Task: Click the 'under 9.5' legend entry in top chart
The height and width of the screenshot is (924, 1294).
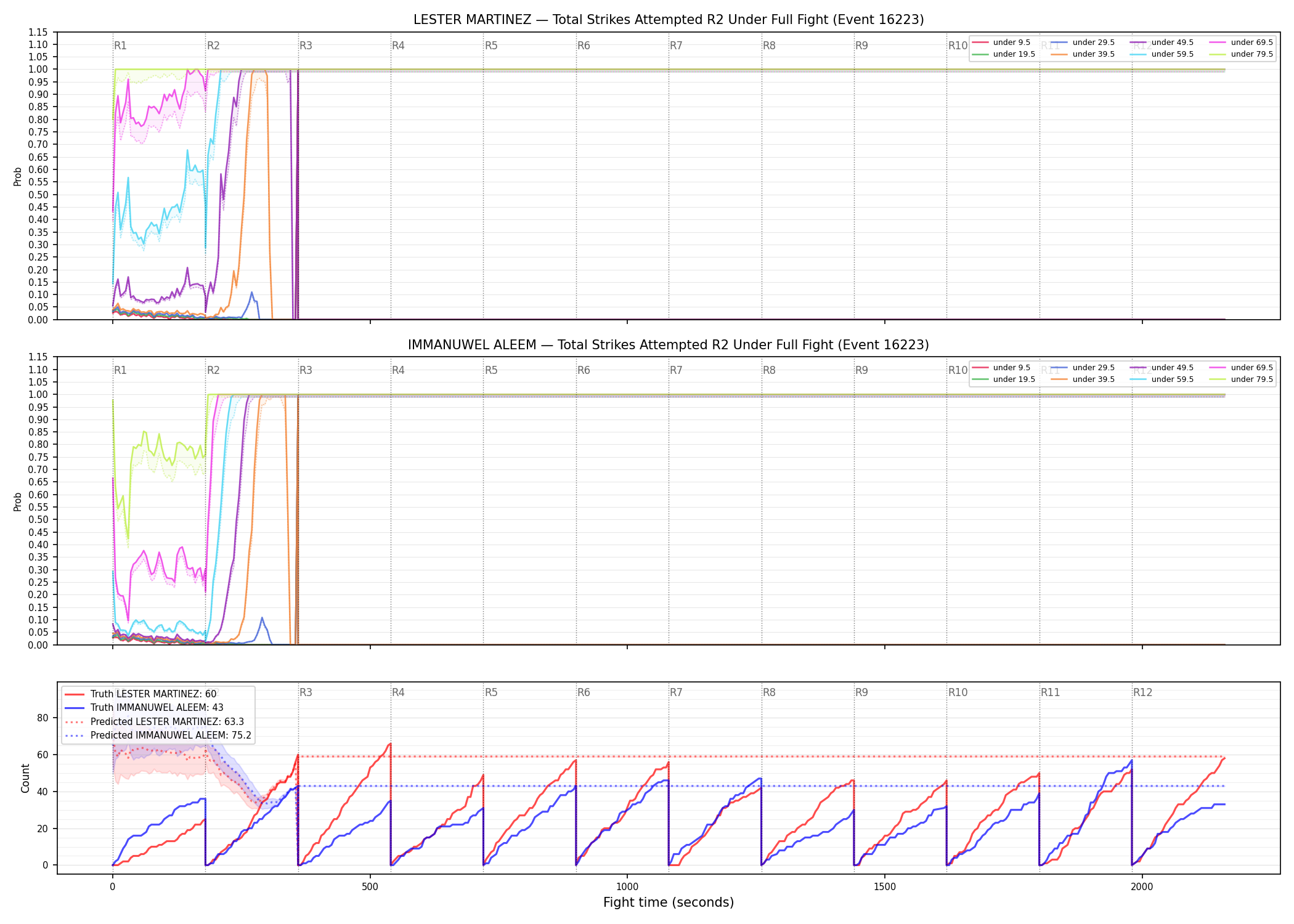Action: (x=1001, y=43)
